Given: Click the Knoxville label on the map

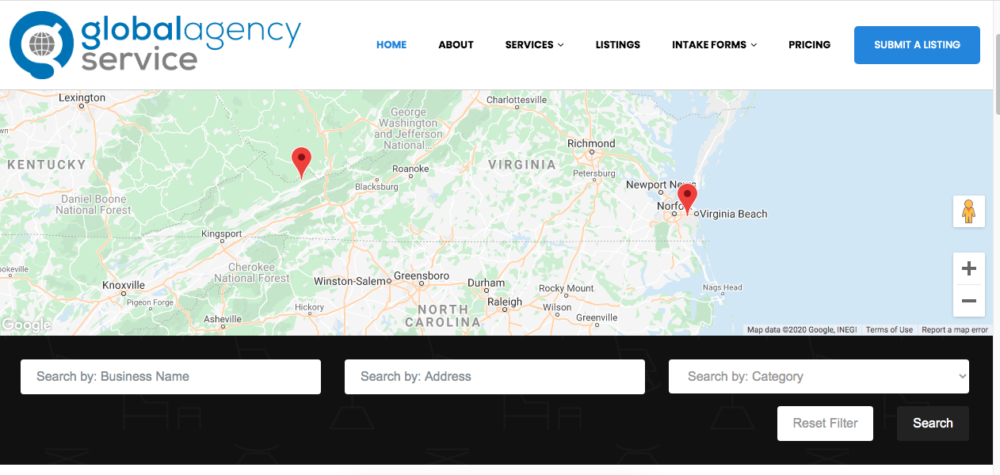Looking at the screenshot, I should tap(124, 285).
